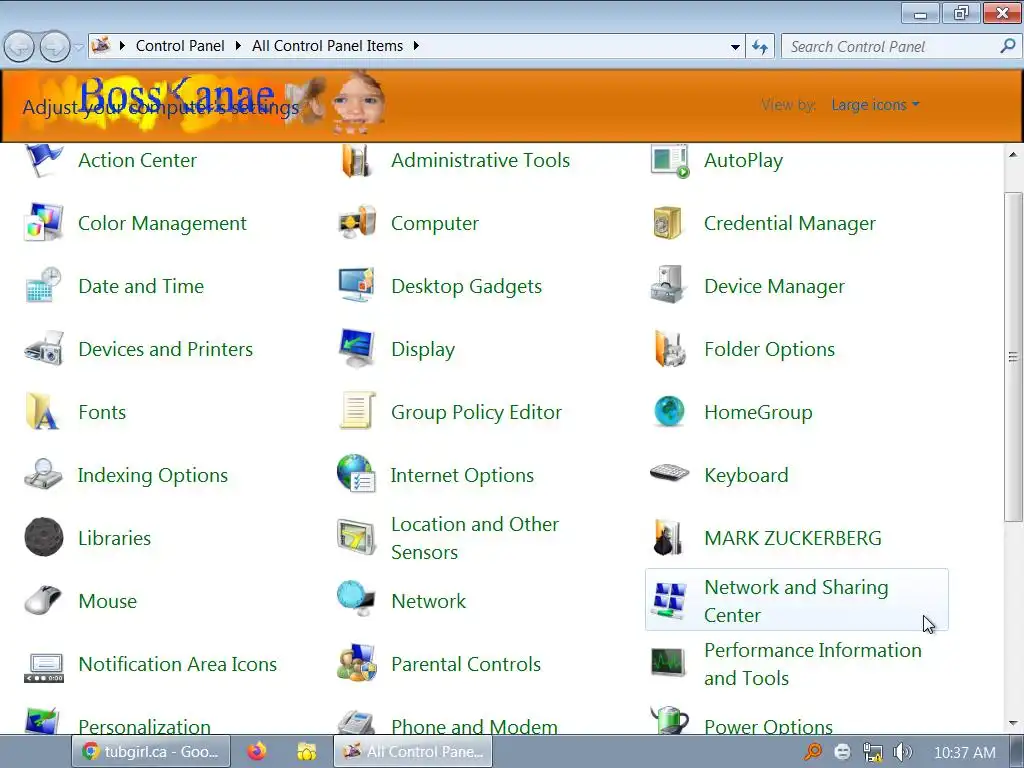Open the Folder Options icon

pyautogui.click(x=669, y=349)
